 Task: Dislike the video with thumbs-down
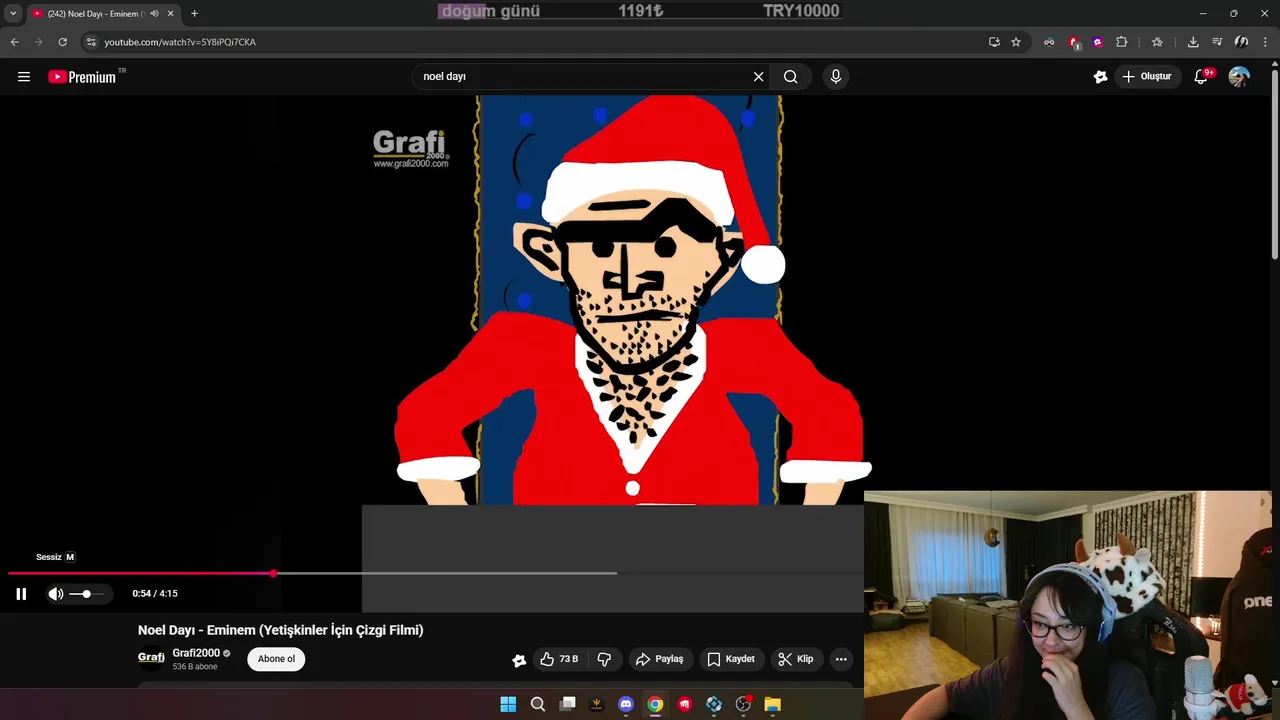(x=604, y=659)
